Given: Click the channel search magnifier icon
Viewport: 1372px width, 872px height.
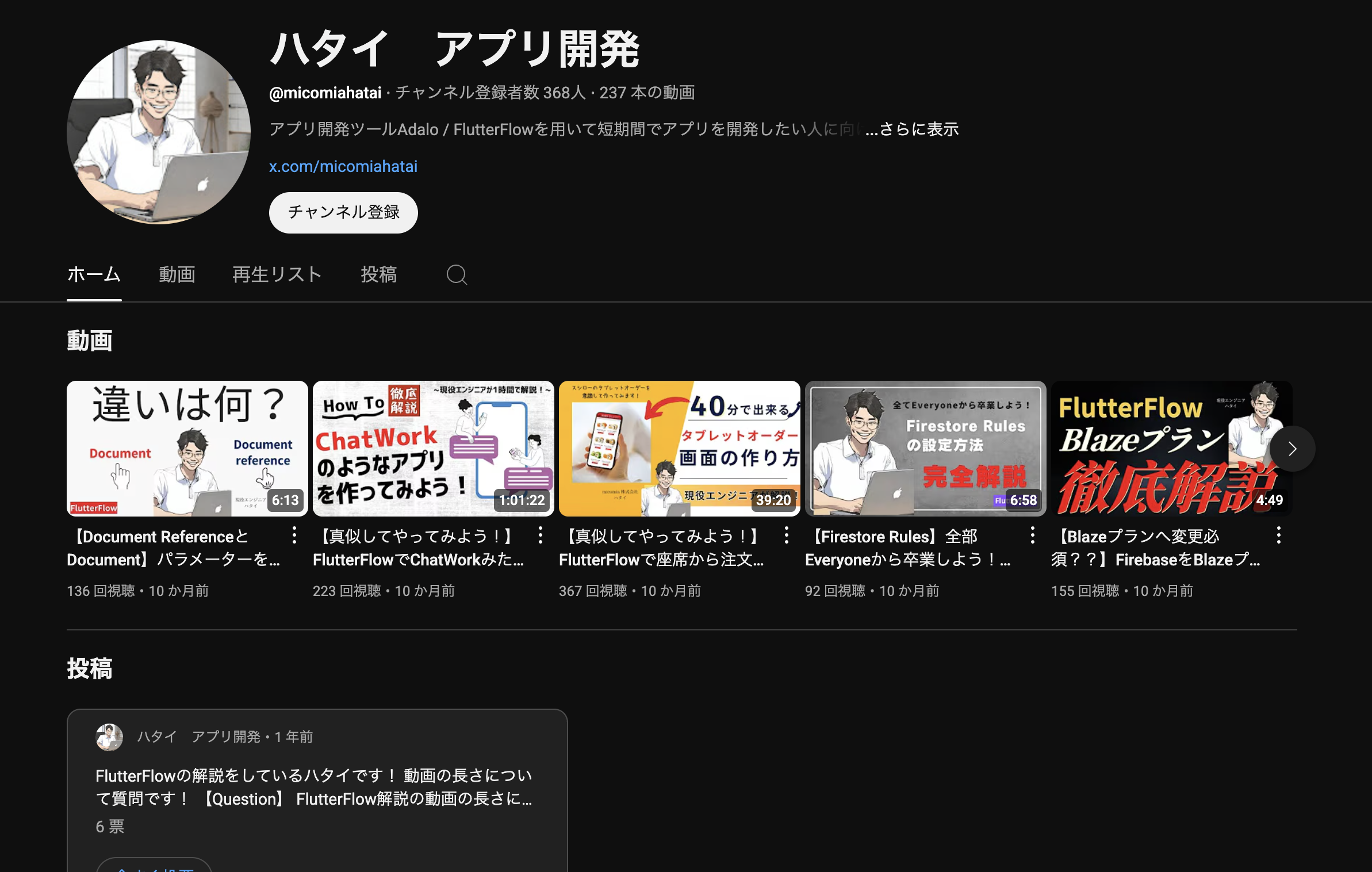Looking at the screenshot, I should (457, 275).
